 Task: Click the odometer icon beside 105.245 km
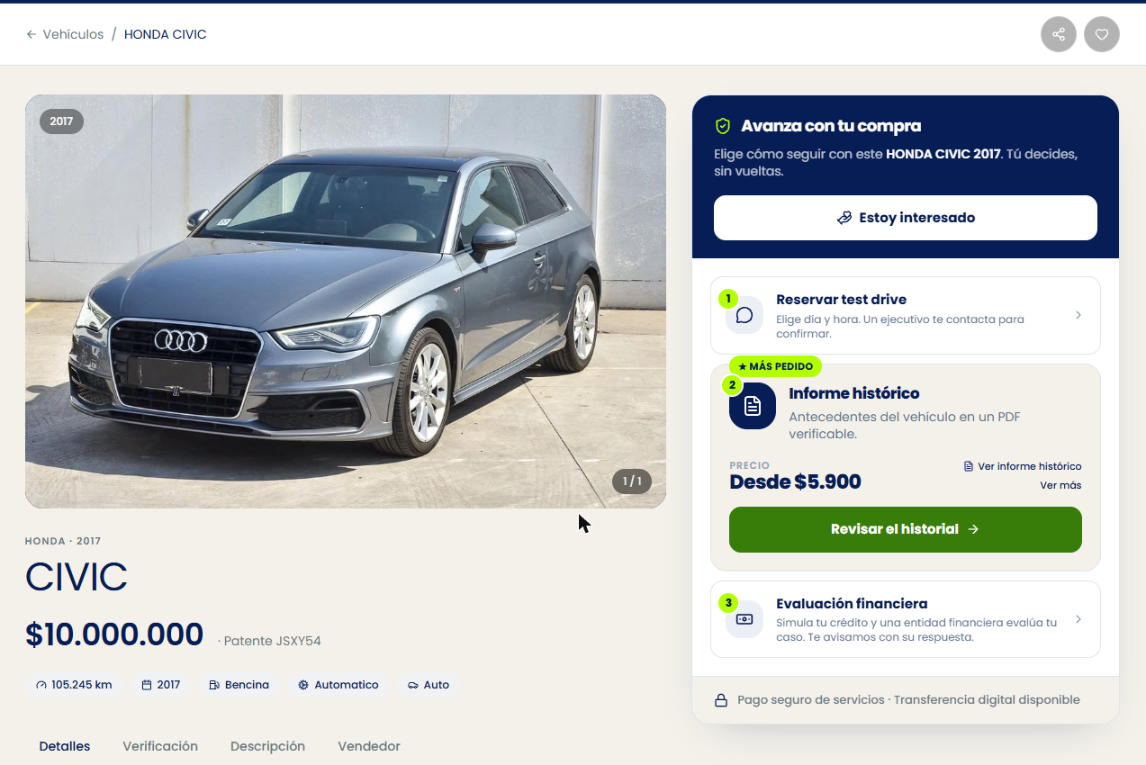[41, 685]
